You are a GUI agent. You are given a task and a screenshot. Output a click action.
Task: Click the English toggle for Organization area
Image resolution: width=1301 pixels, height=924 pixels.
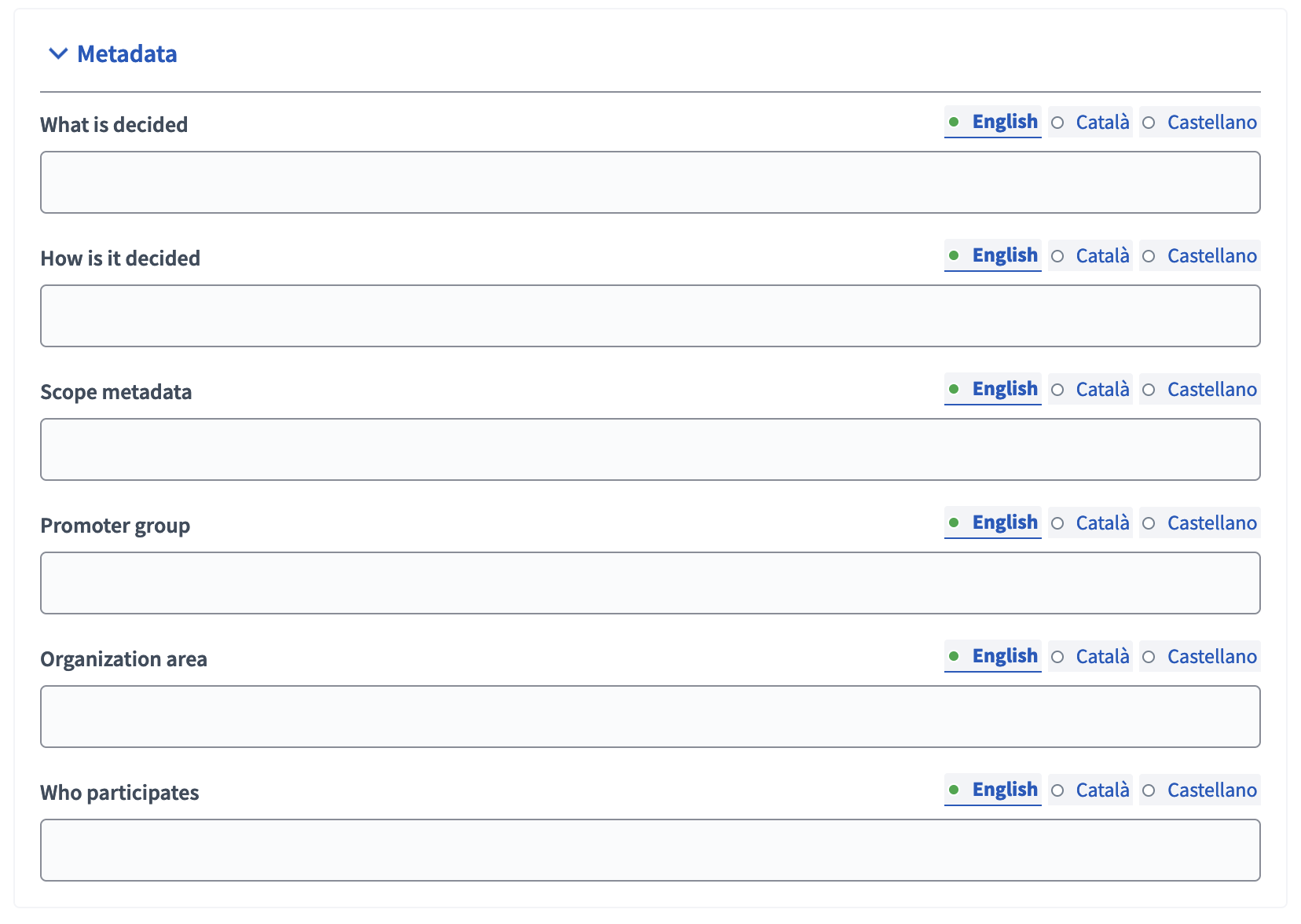(x=992, y=656)
